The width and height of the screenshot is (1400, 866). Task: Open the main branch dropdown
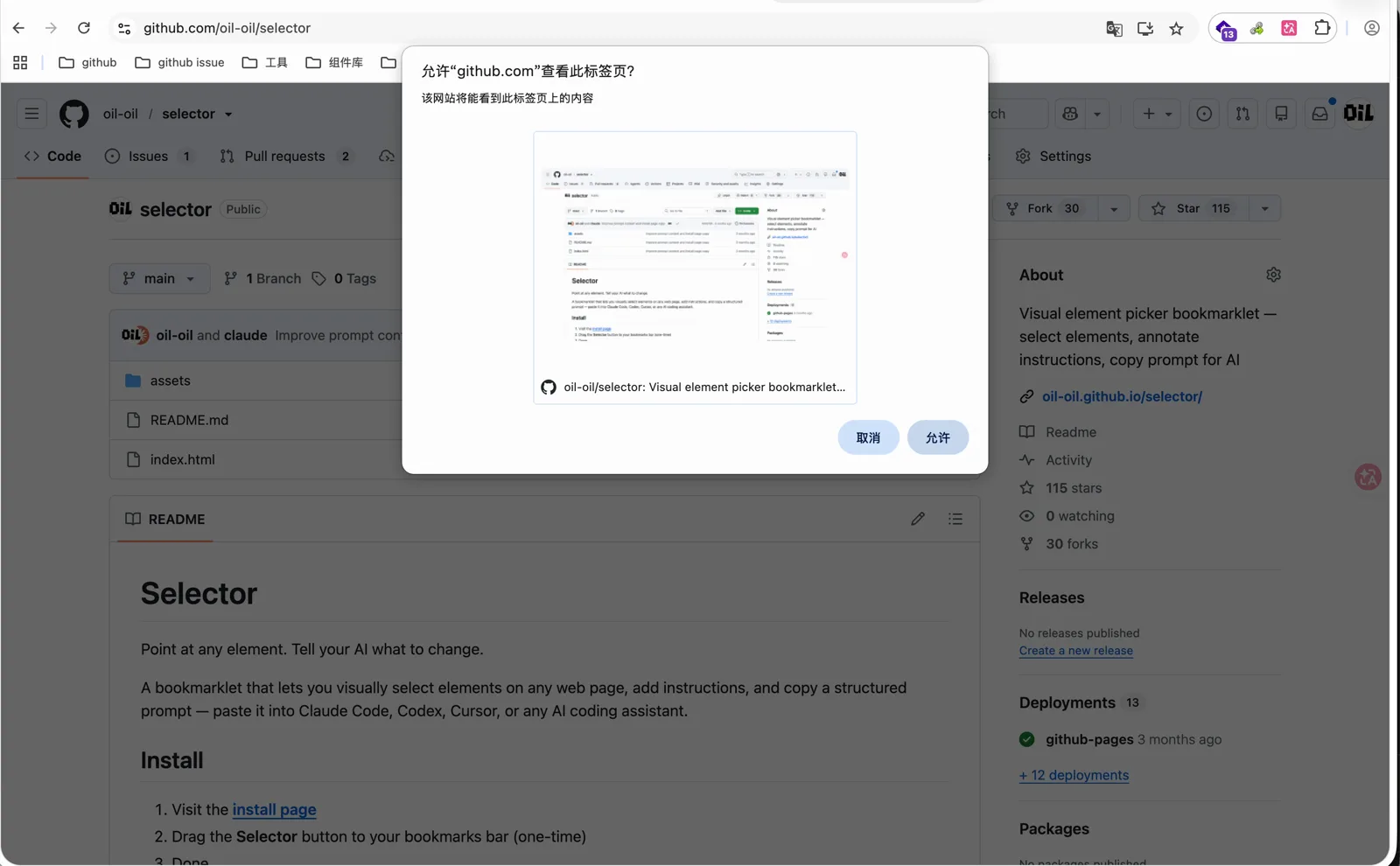160,278
